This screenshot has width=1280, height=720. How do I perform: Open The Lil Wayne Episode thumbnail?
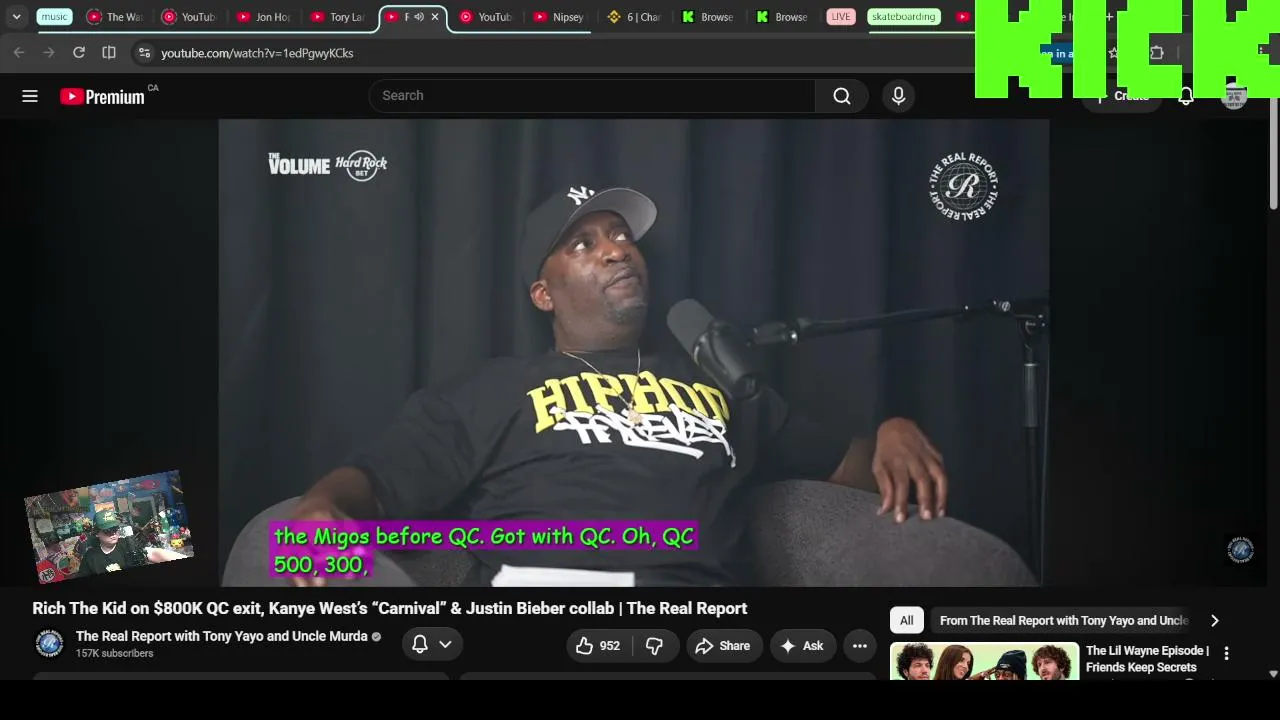984,661
